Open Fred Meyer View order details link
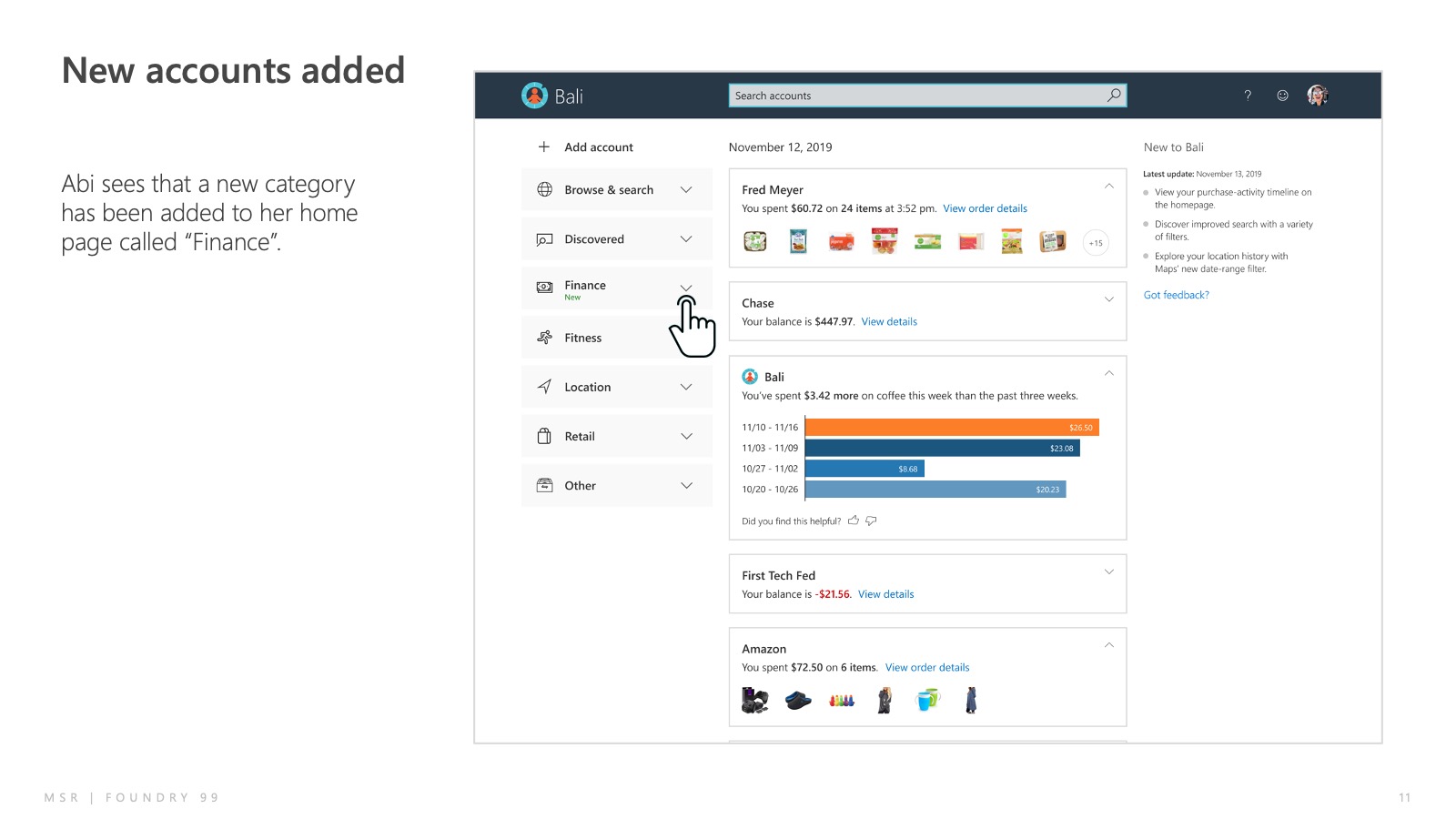This screenshot has width=1456, height=819. [985, 208]
